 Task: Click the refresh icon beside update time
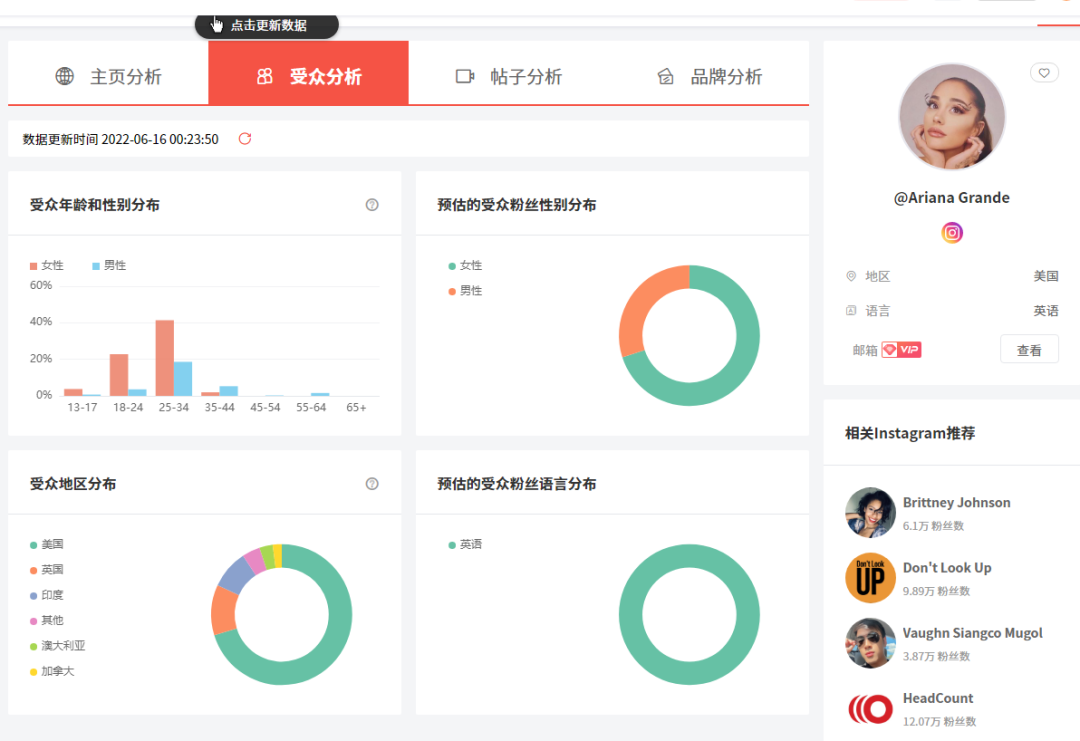pyautogui.click(x=245, y=138)
